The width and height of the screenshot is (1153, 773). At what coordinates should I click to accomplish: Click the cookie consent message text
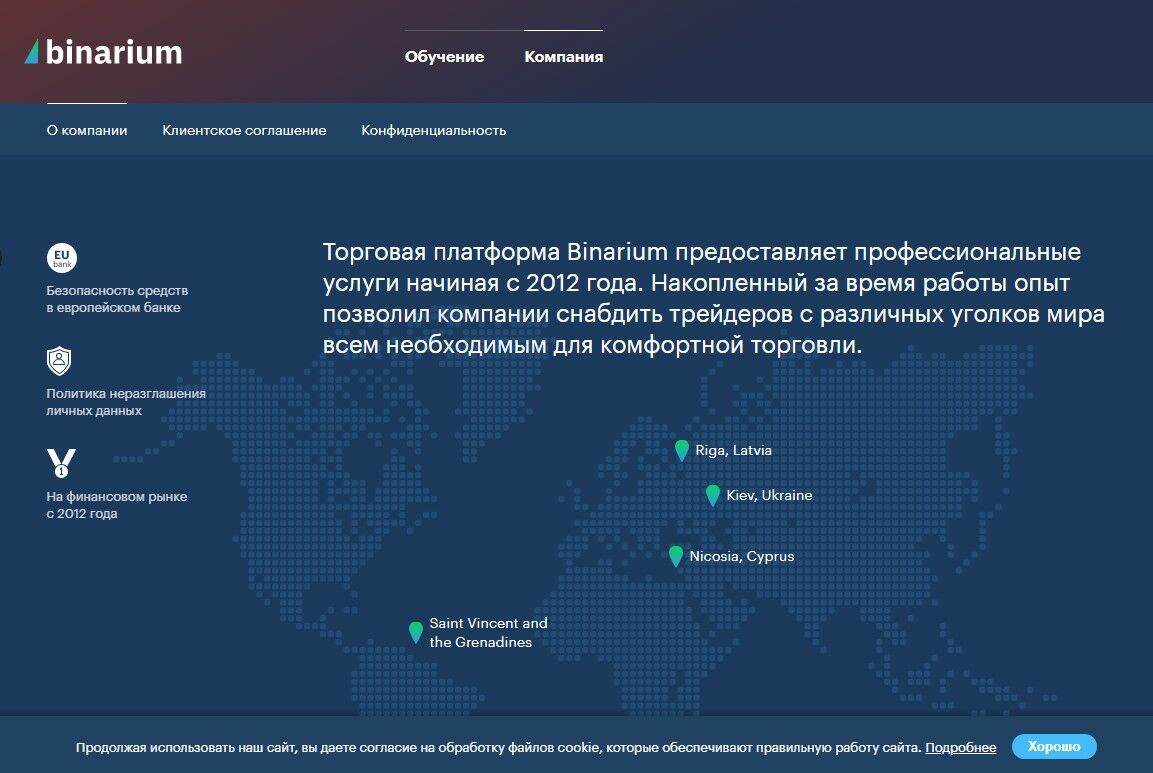pos(499,747)
